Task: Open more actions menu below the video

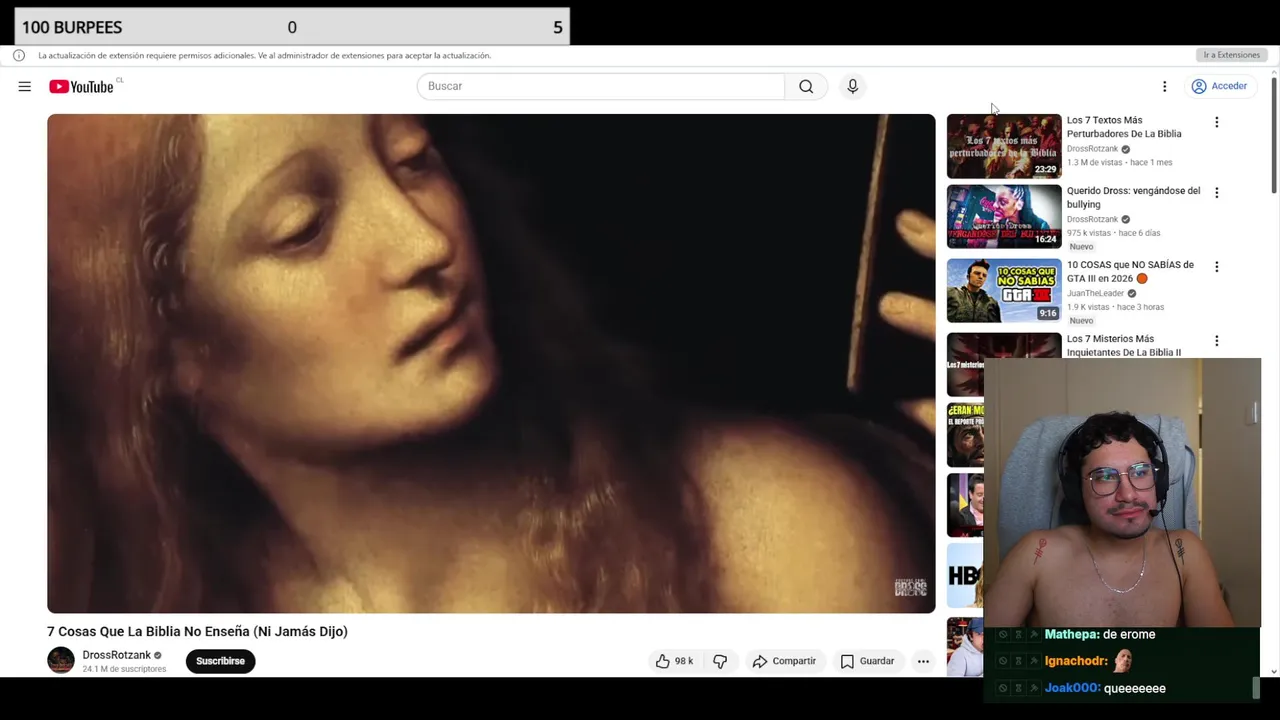Action: [x=923, y=661]
